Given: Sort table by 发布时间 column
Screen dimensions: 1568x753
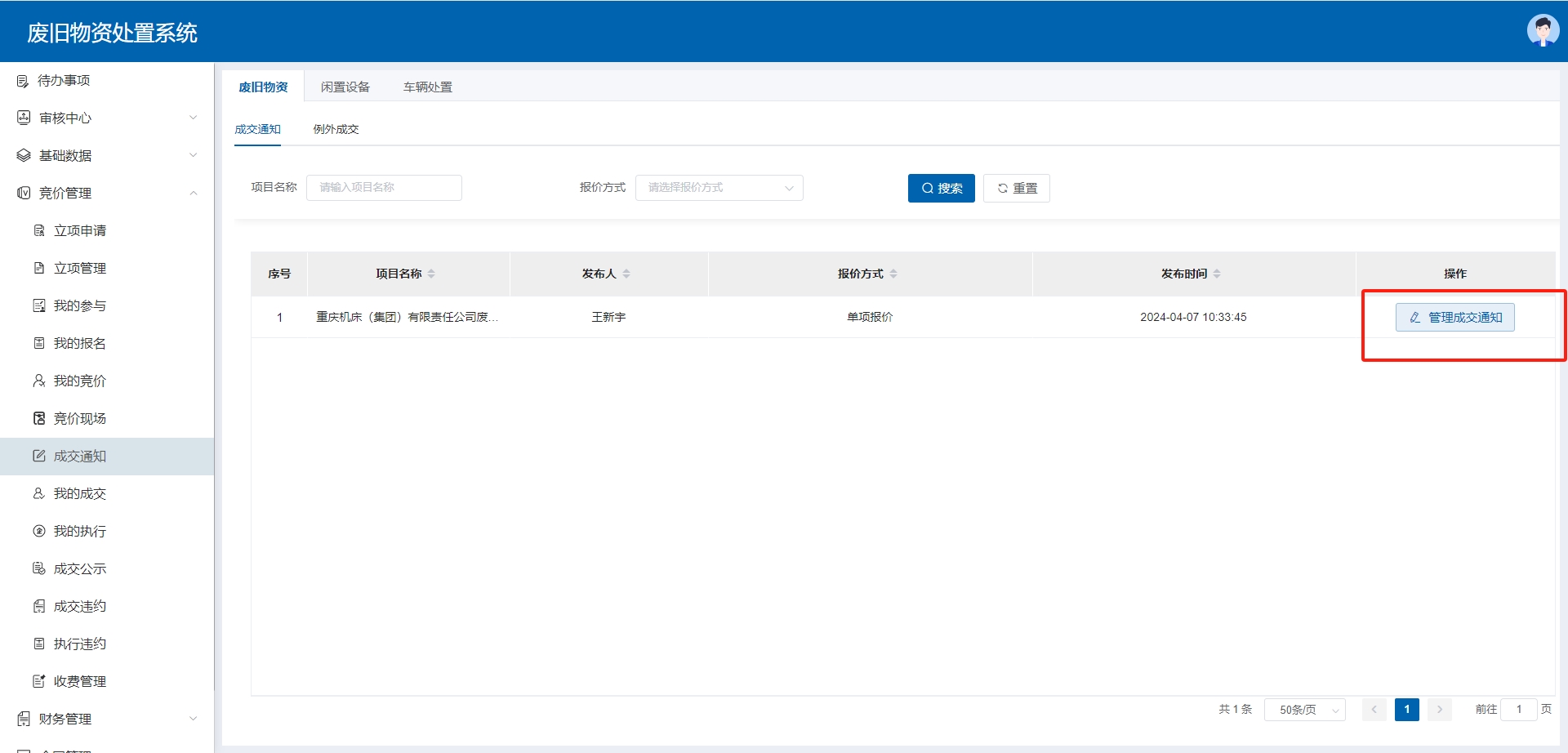Looking at the screenshot, I should coord(1217,274).
